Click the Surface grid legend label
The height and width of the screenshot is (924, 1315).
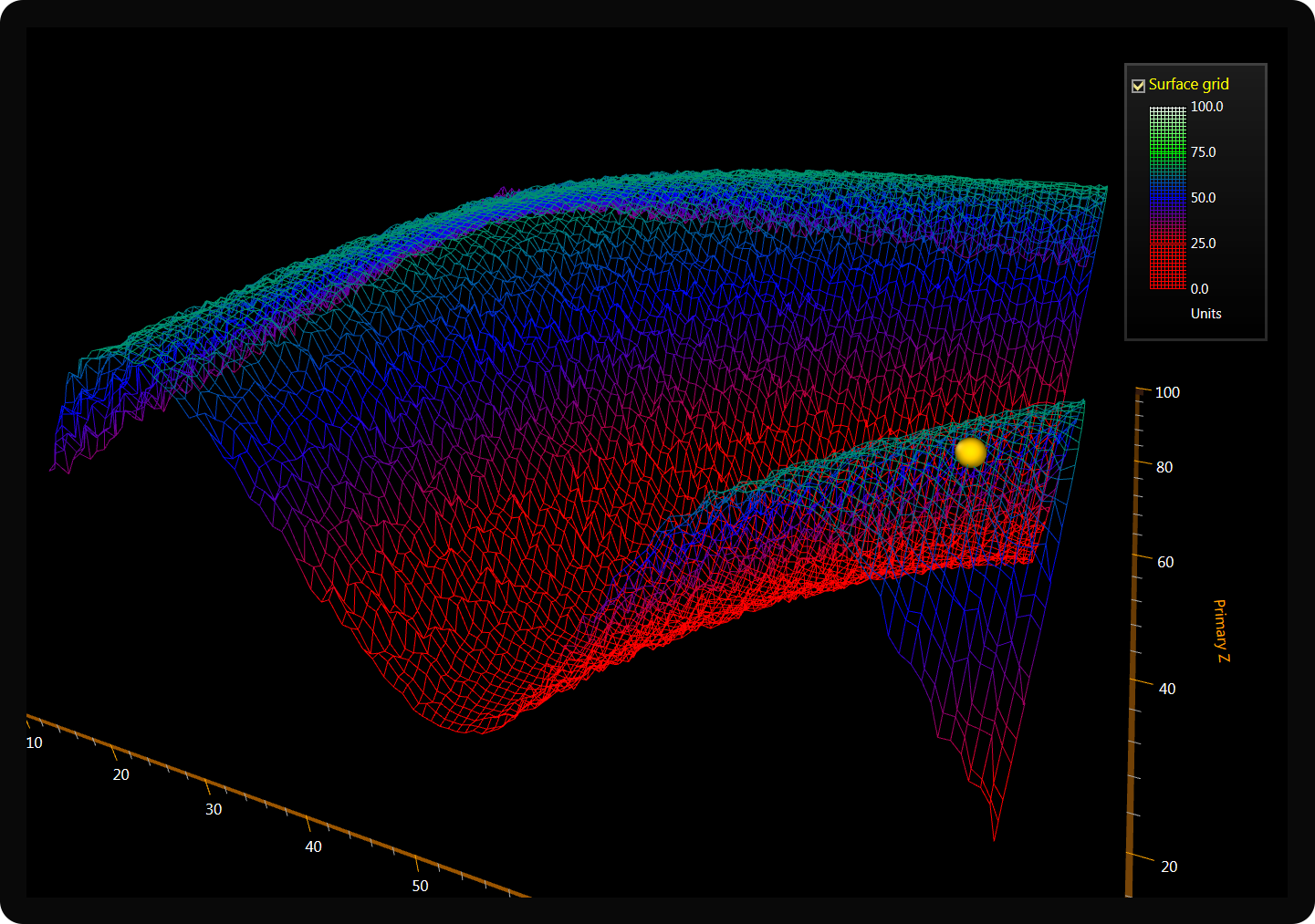1188,84
